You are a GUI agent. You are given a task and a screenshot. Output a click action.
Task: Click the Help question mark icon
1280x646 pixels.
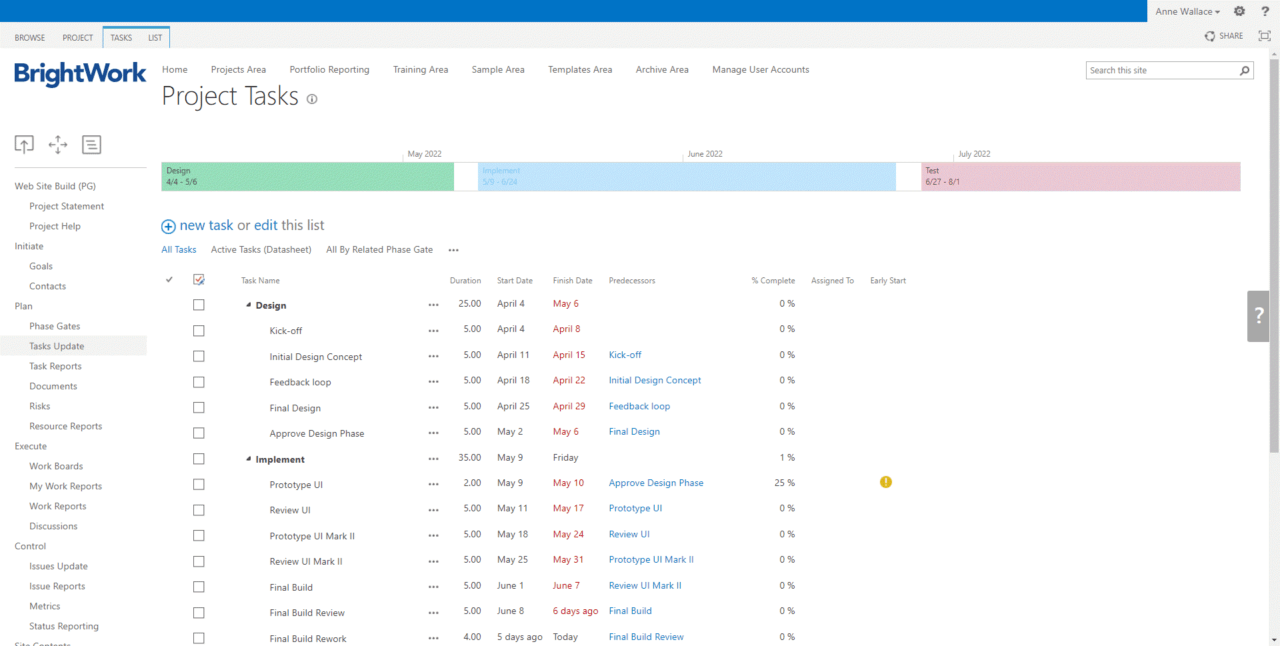click(1265, 11)
